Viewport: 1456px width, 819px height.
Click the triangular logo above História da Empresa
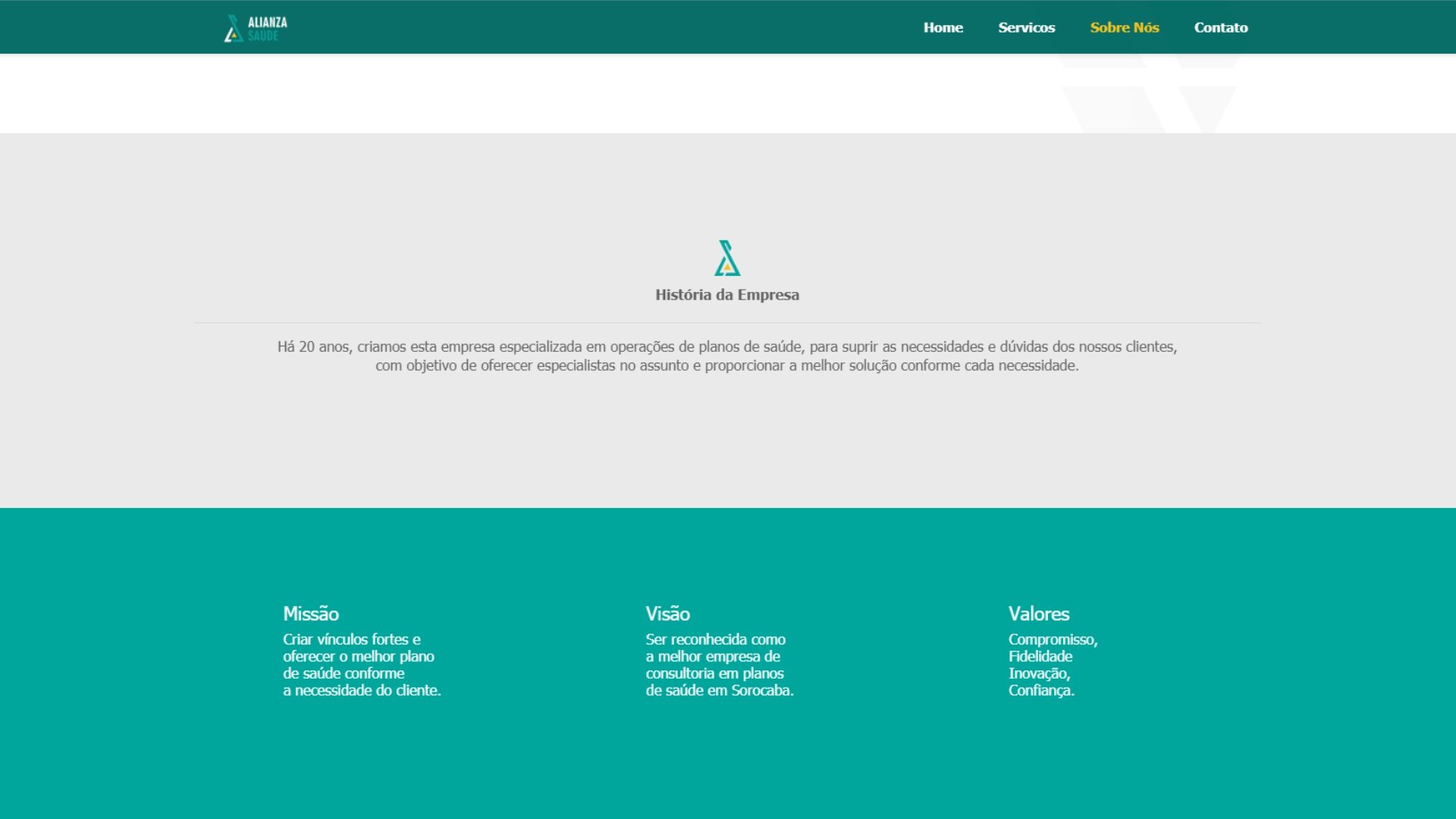727,259
